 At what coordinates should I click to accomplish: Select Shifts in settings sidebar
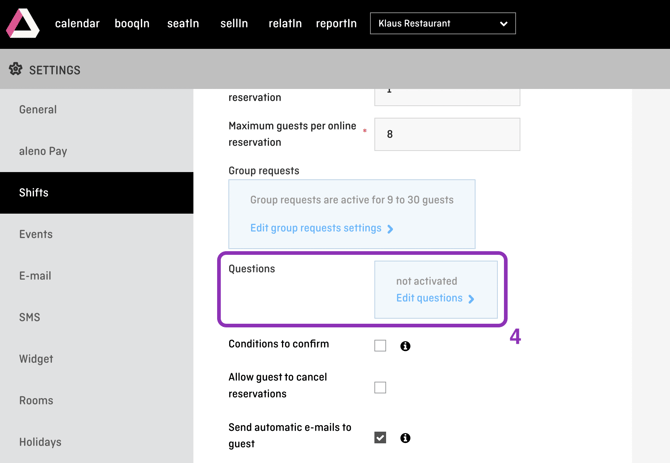click(x=97, y=193)
